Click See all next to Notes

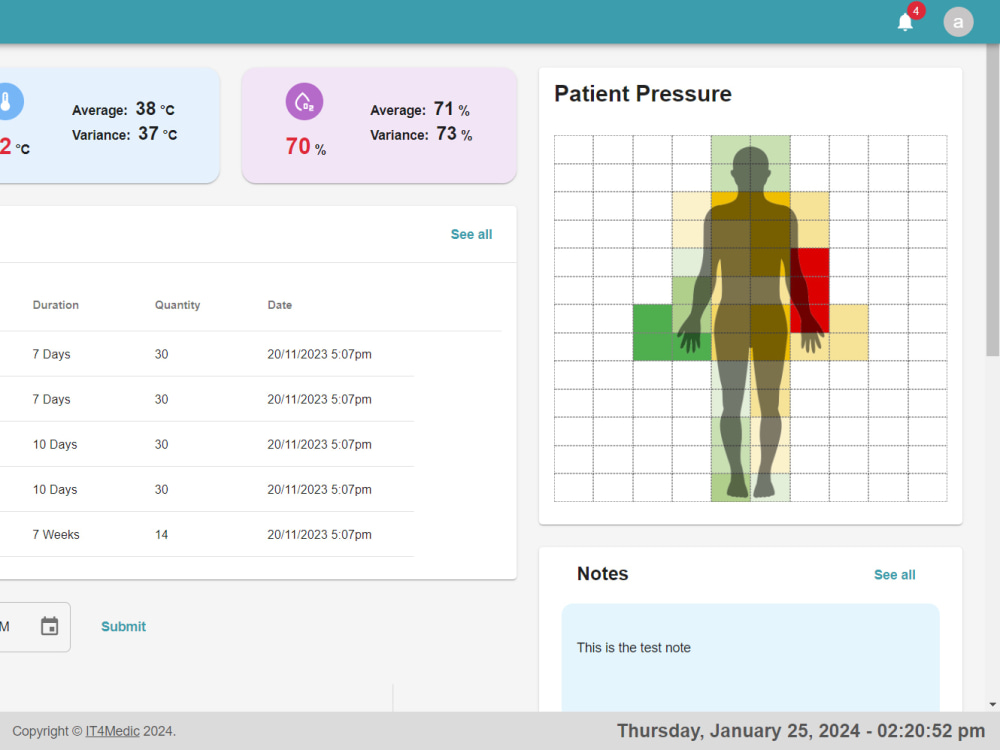(894, 575)
